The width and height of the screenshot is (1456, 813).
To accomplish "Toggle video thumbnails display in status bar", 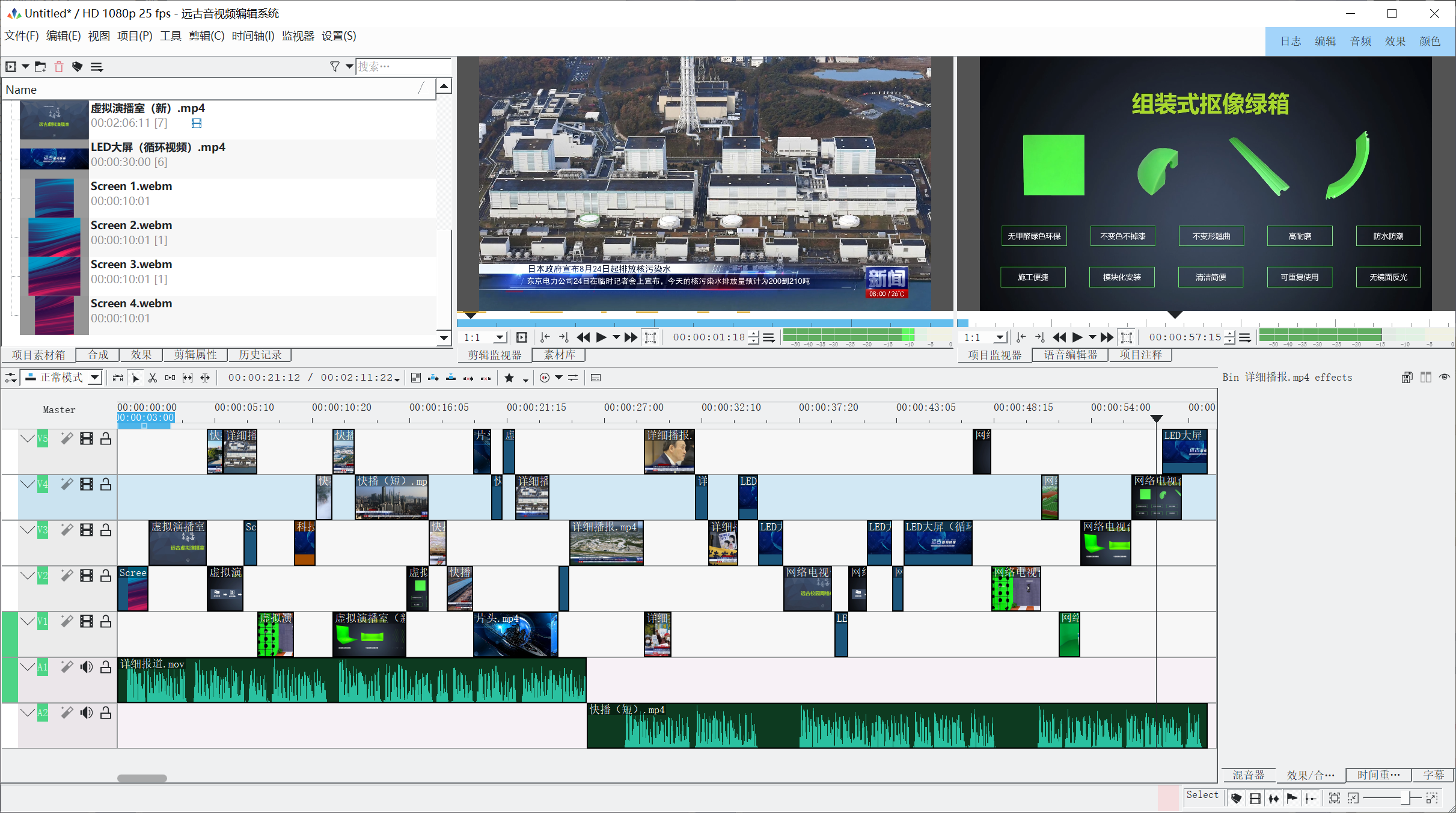I will (x=1255, y=798).
